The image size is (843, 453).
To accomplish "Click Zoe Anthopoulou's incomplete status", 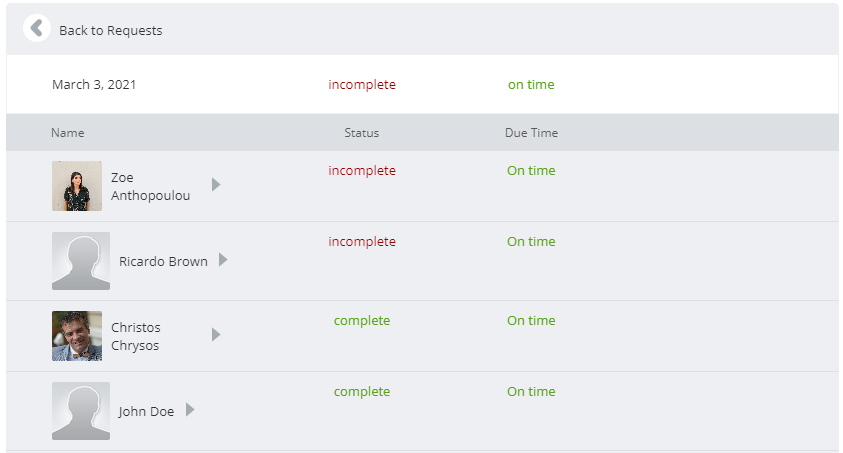I will click(x=362, y=170).
